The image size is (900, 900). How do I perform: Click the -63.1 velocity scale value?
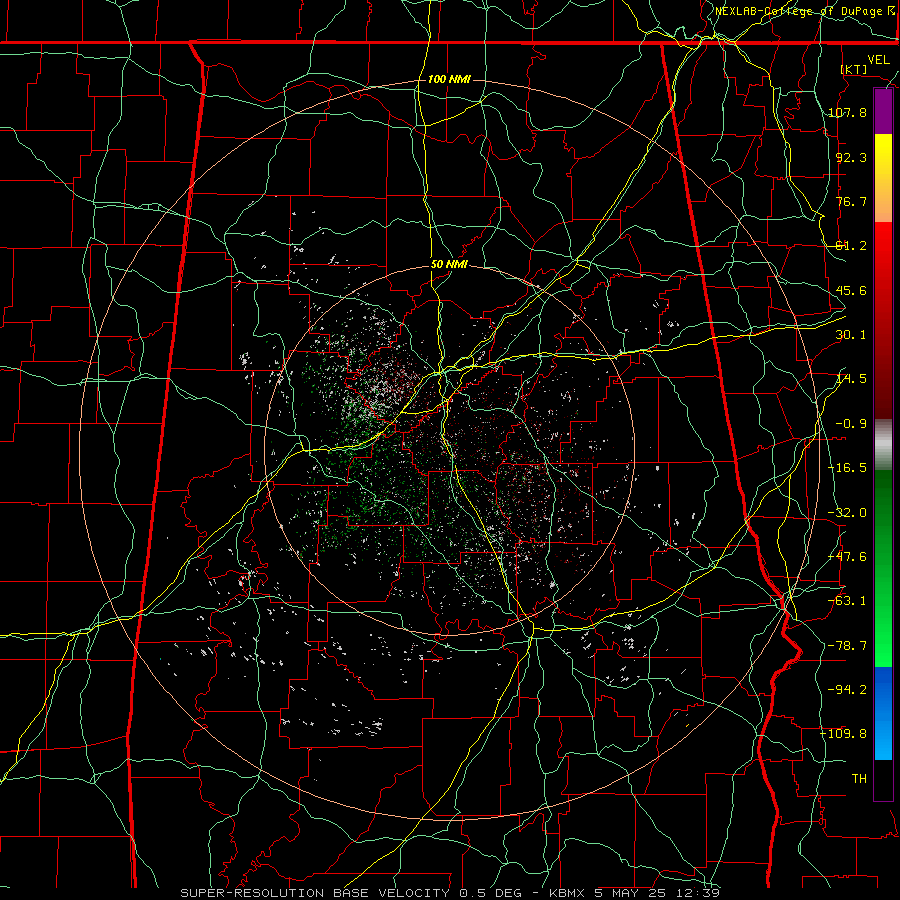[847, 601]
